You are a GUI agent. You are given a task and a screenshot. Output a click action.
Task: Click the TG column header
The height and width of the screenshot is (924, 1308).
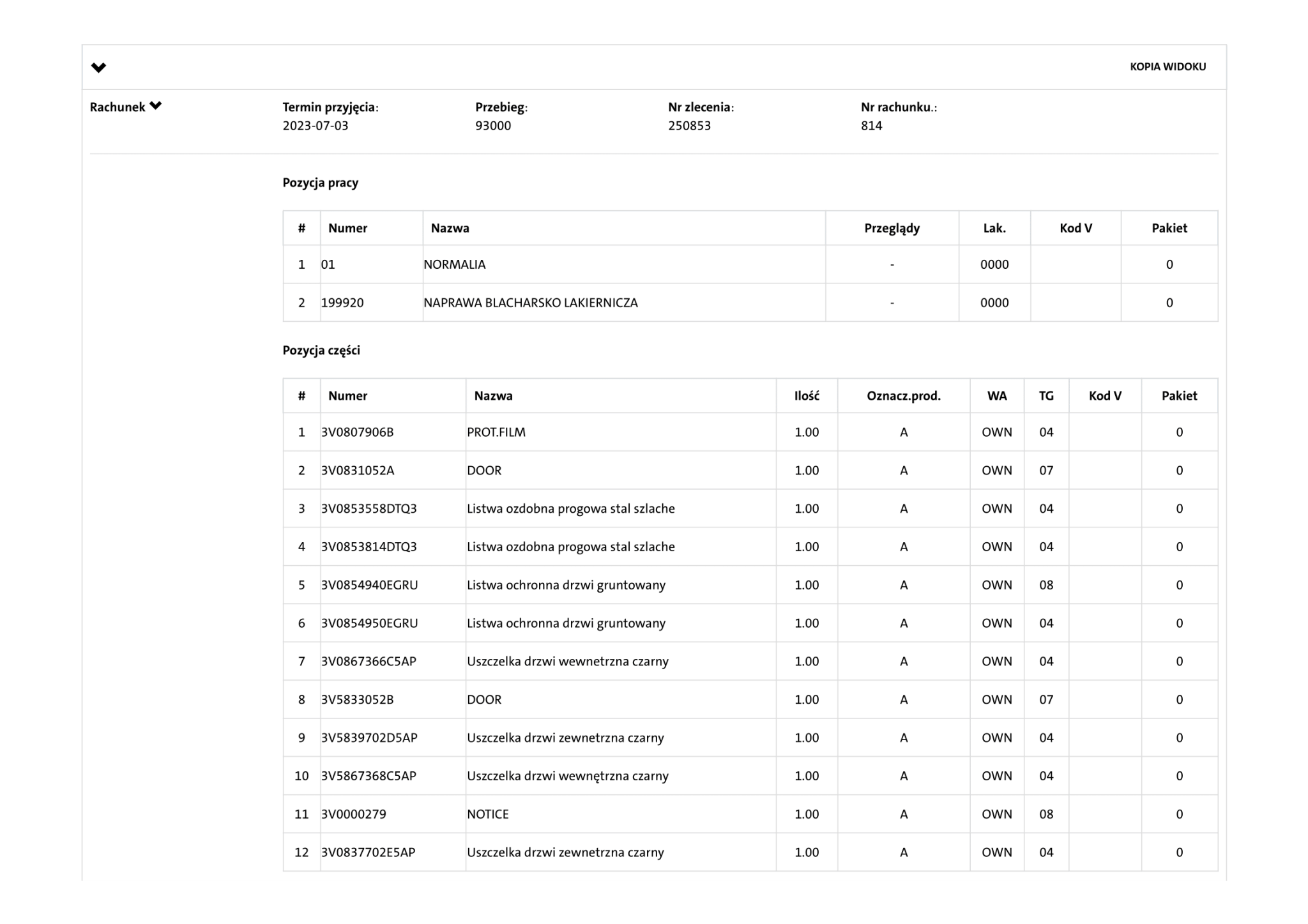[x=1046, y=396]
